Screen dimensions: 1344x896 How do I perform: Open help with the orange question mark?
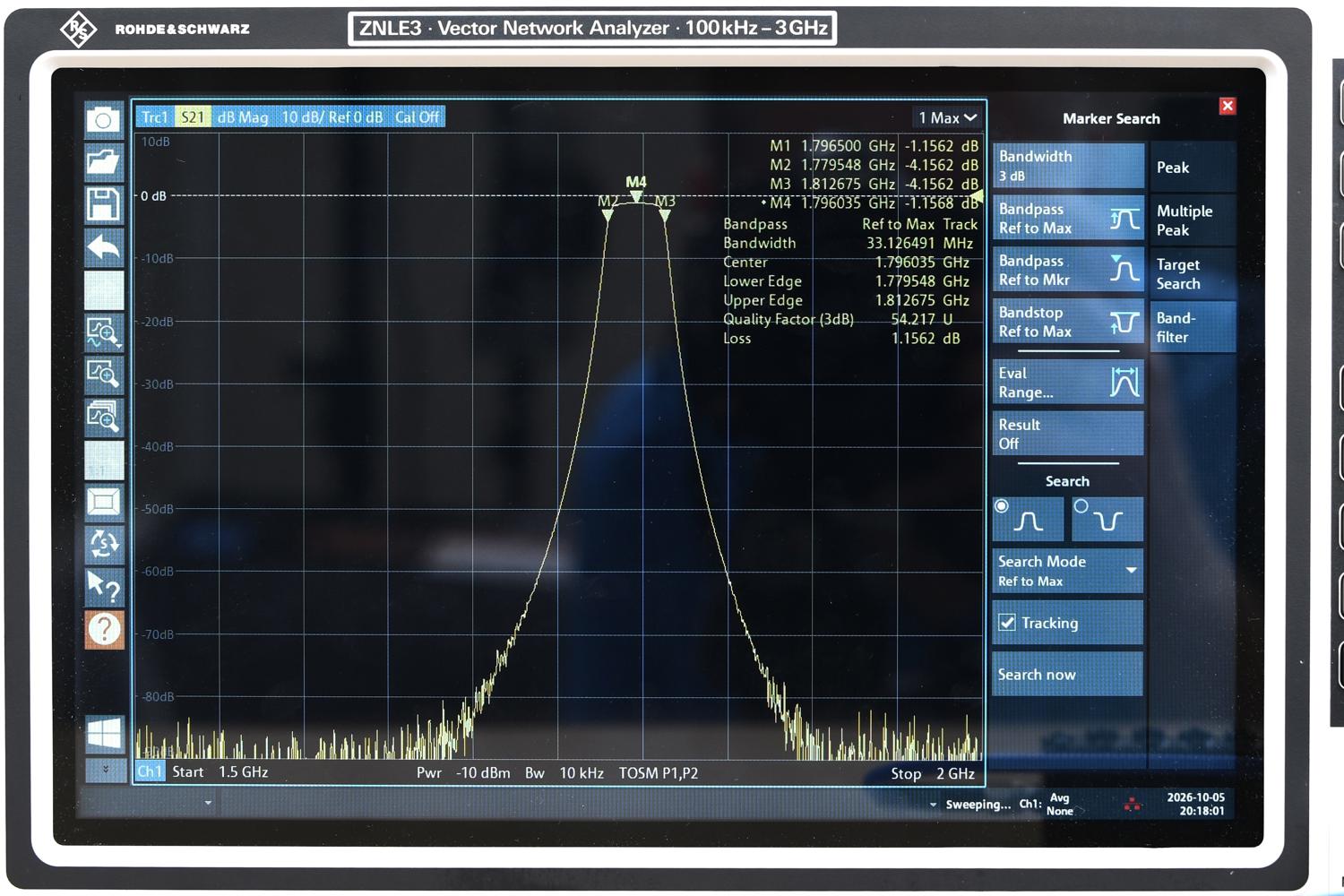pos(103,629)
